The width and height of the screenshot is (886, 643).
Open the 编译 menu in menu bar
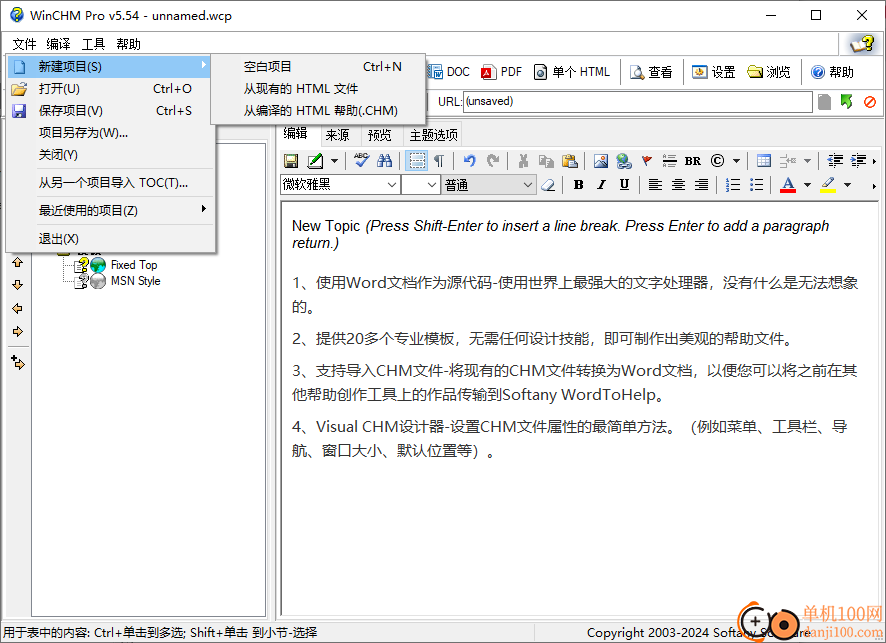tap(58, 44)
